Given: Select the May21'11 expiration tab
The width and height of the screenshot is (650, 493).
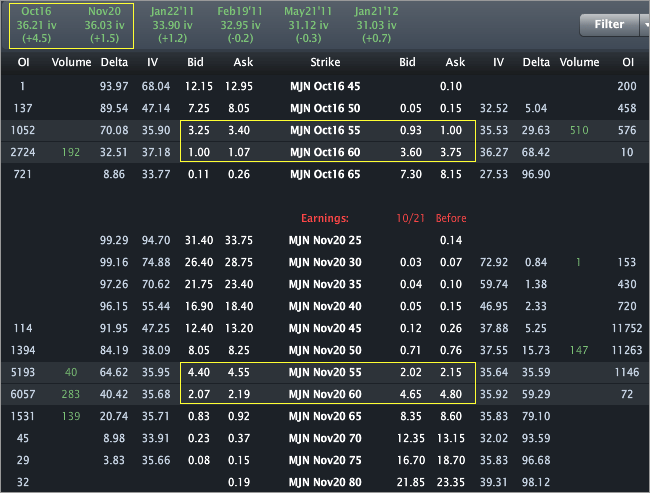Looking at the screenshot, I should [x=308, y=25].
